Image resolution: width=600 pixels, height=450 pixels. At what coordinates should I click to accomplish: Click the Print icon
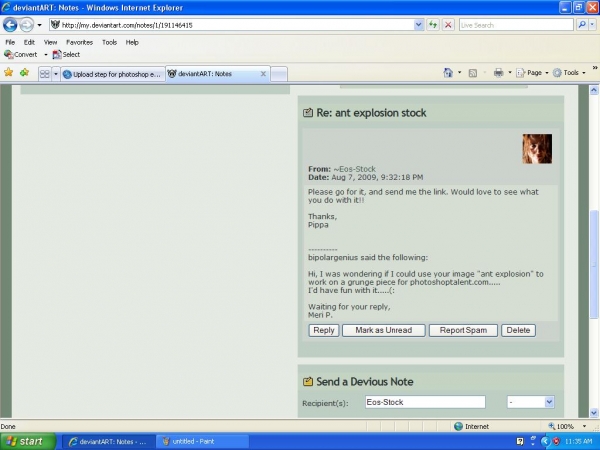pos(498,73)
